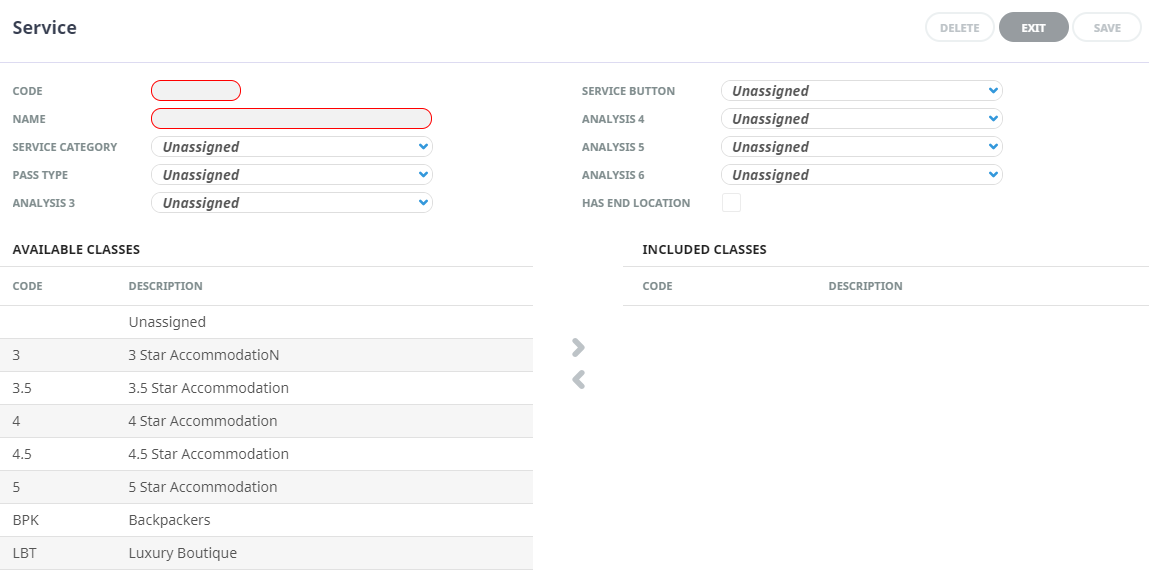
Task: Click the left arrow to remove a class
Action: [x=578, y=379]
